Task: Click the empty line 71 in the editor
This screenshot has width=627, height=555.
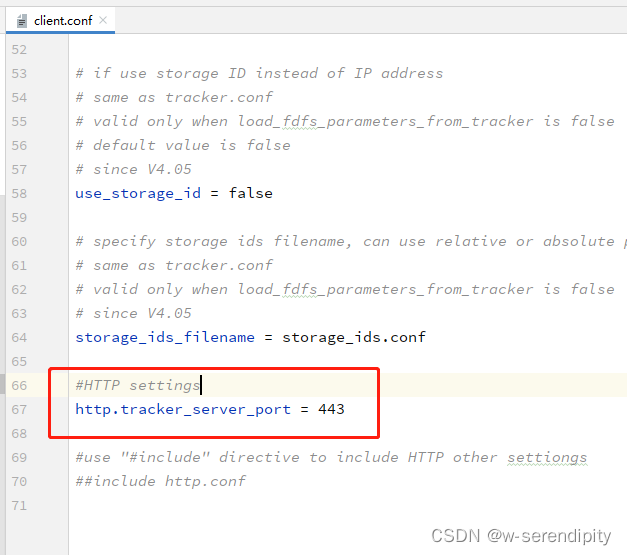Action: [x=300, y=505]
